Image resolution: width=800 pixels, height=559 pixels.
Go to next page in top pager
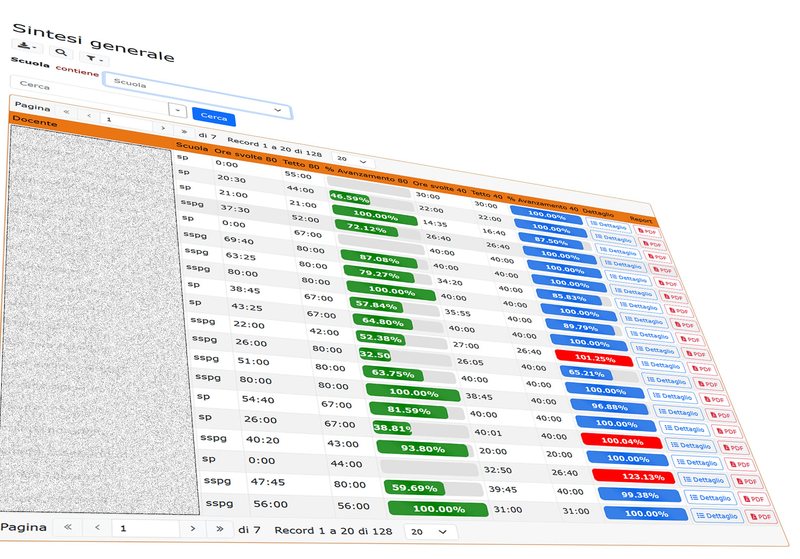click(x=163, y=128)
